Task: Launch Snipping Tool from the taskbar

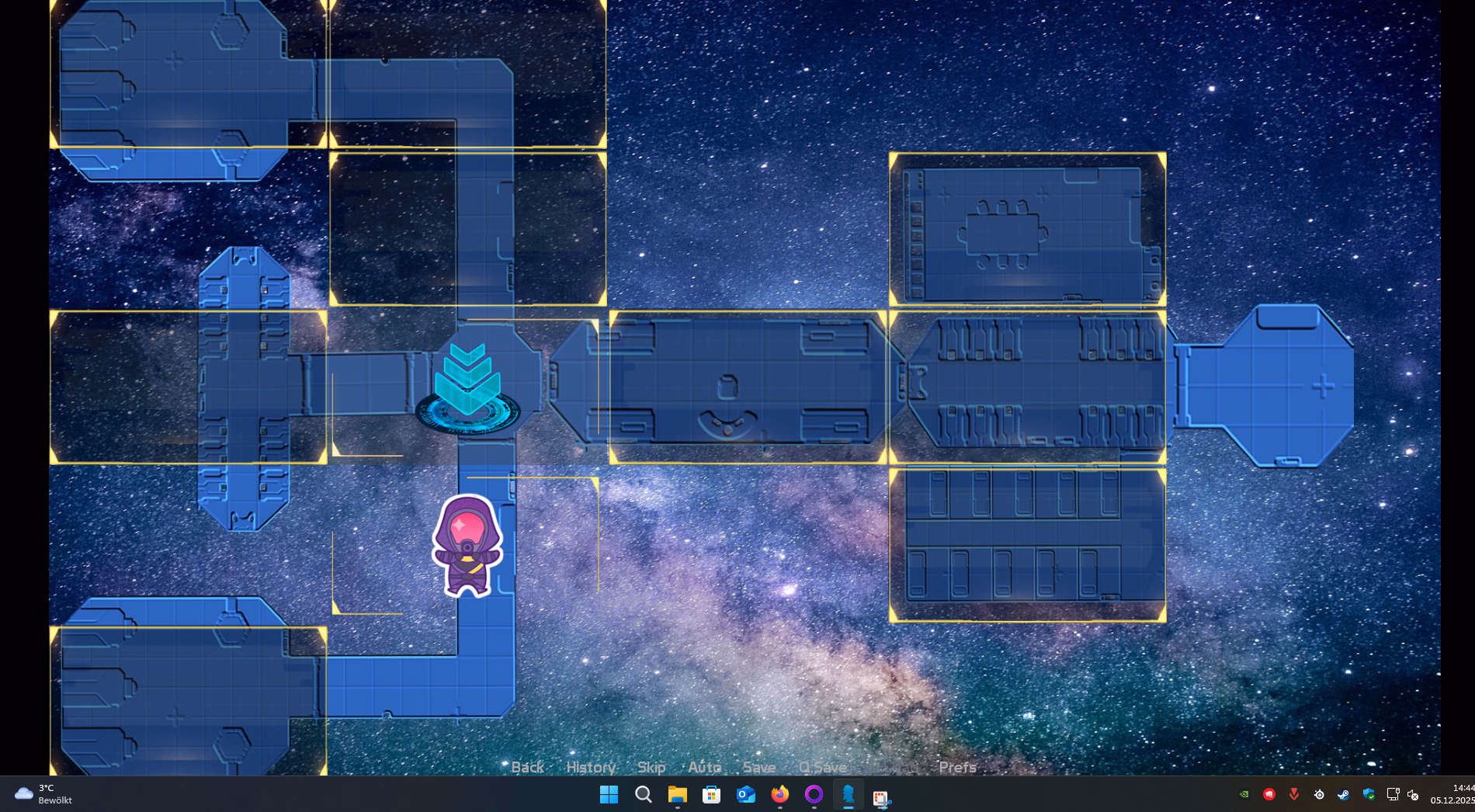Action: 881,796
